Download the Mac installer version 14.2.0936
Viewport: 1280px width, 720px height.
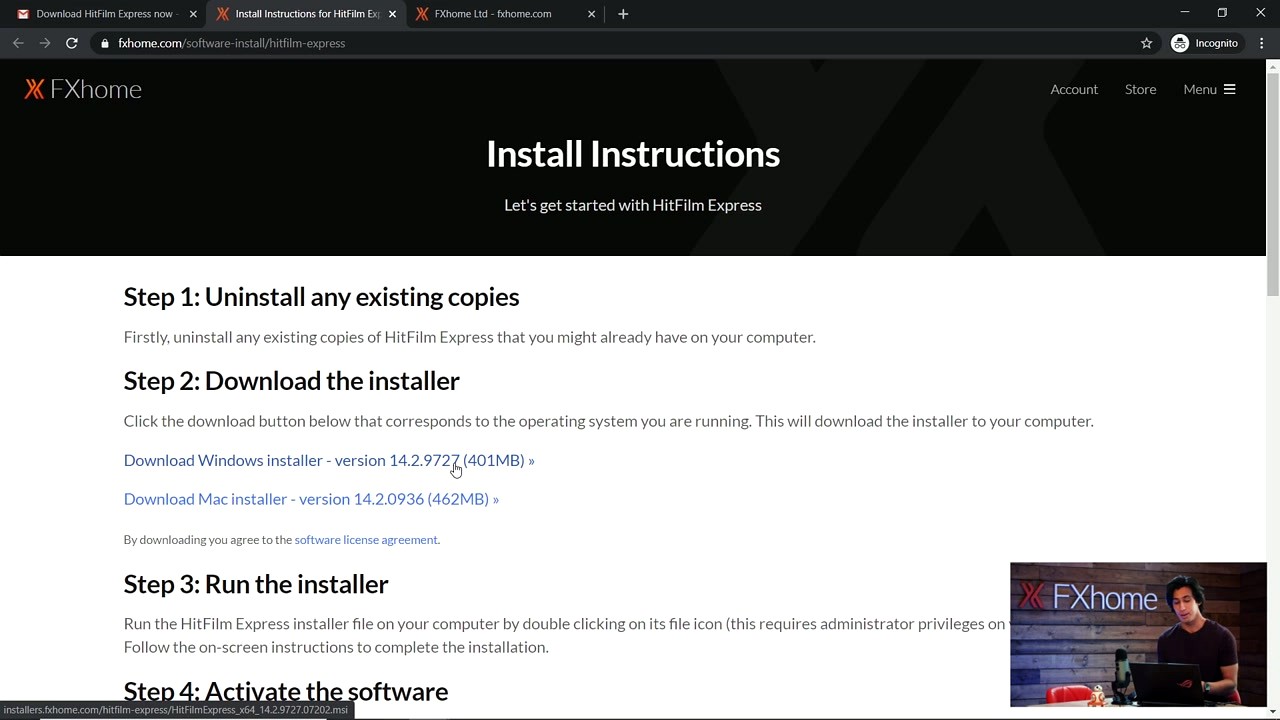pyautogui.click(x=310, y=498)
